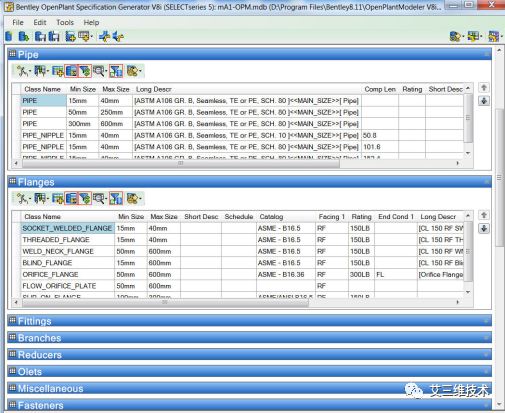Open the Tools menu
This screenshot has width=505, height=413.
(65, 22)
